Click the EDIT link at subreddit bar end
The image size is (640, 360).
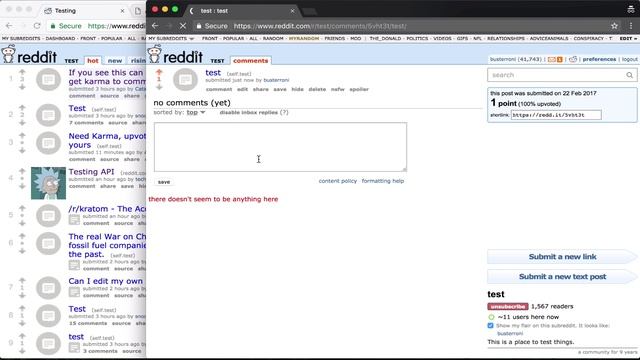click(627, 38)
